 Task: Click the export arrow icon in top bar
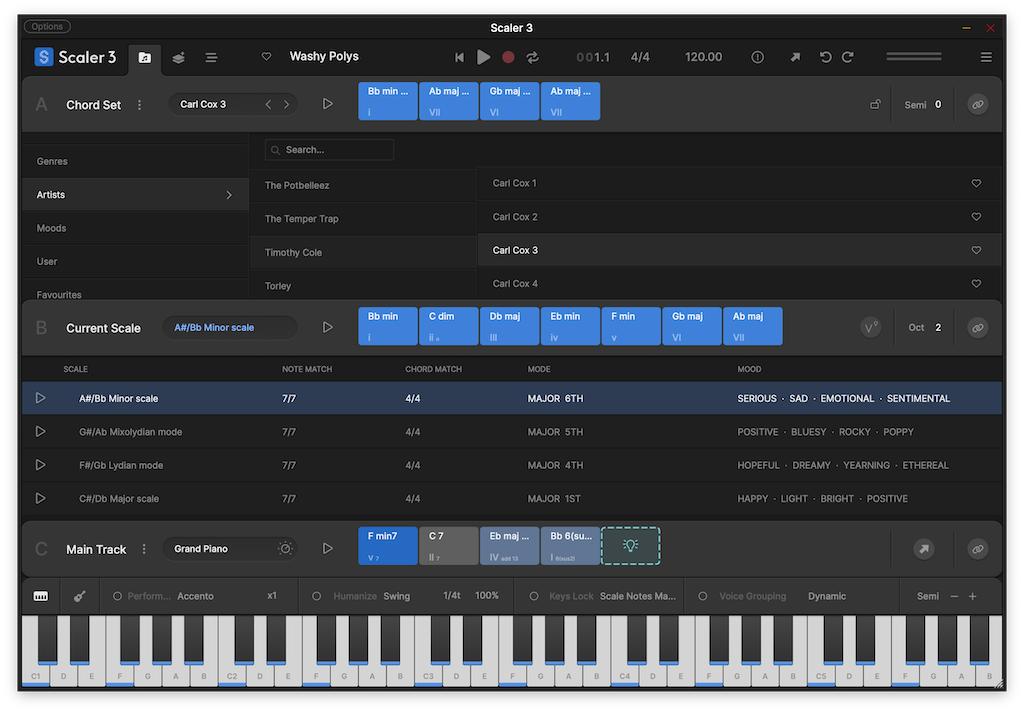[x=795, y=57]
